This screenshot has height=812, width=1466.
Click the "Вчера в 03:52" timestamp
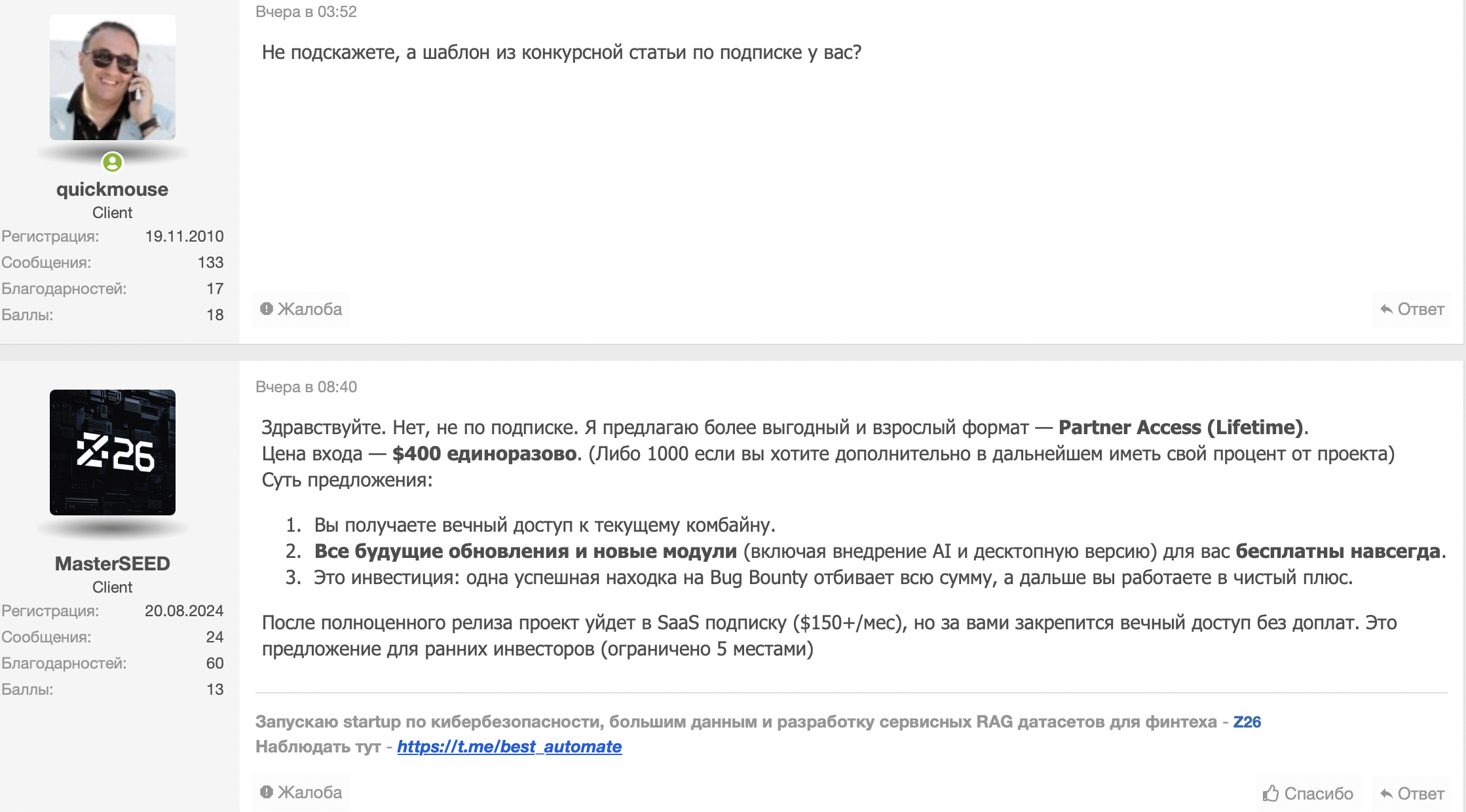point(306,12)
